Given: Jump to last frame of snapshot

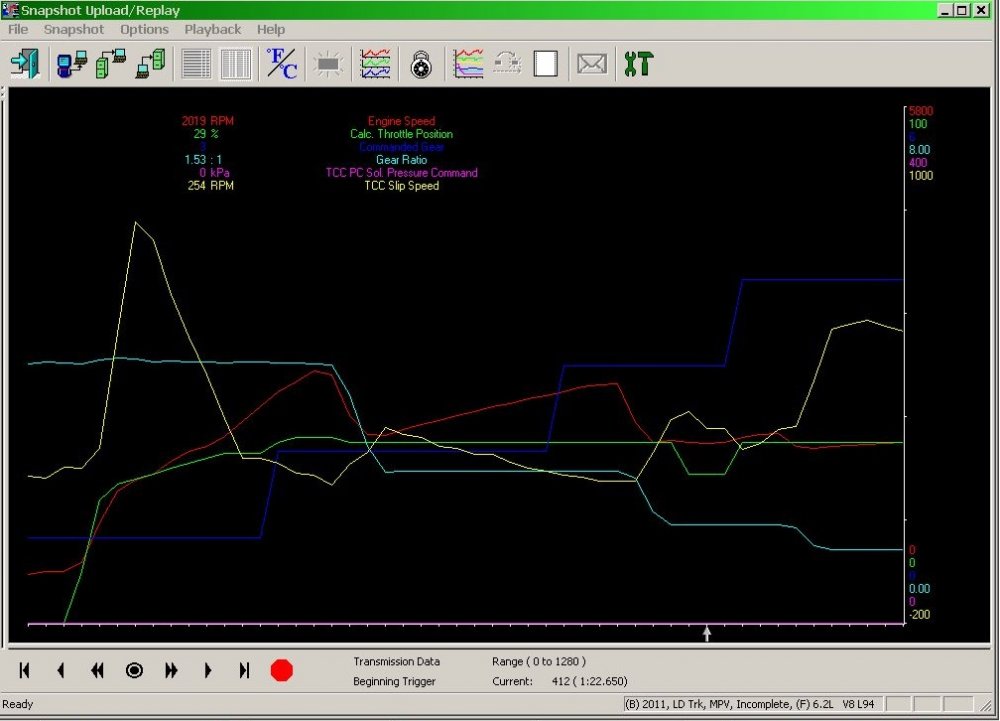Looking at the screenshot, I should 244,671.
